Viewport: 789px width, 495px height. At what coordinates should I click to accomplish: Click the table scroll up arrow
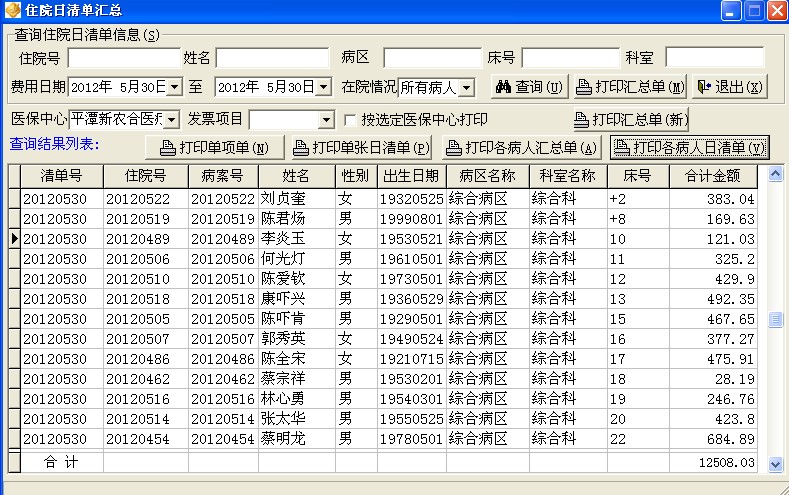coord(775,174)
